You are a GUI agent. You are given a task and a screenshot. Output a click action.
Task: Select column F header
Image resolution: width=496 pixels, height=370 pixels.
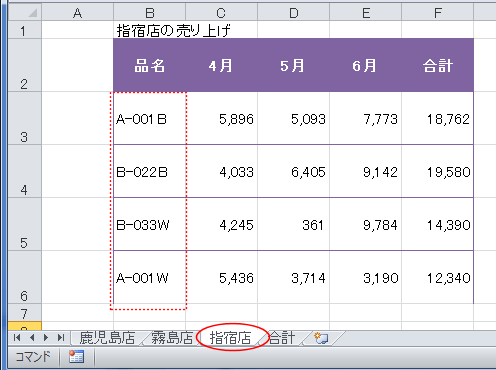(437, 13)
